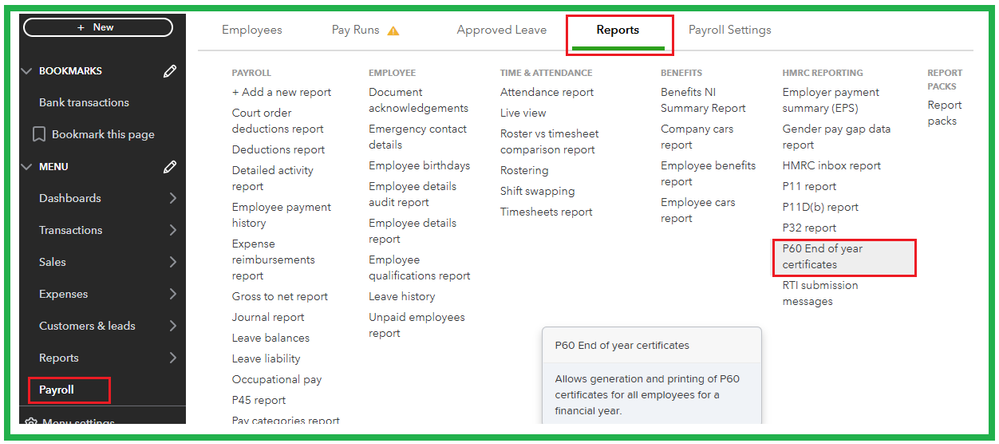Open the P45 report
This screenshot has height=444, width=999.
(x=259, y=400)
